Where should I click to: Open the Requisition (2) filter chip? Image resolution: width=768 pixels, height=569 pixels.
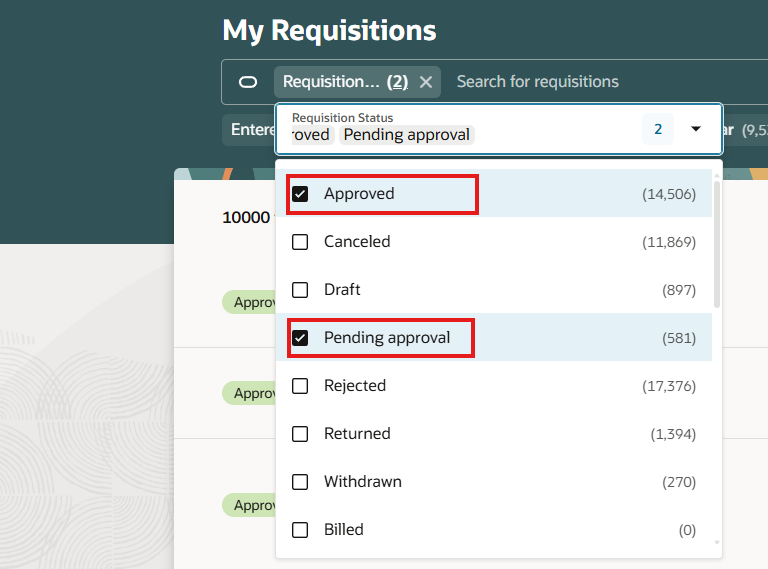point(345,82)
